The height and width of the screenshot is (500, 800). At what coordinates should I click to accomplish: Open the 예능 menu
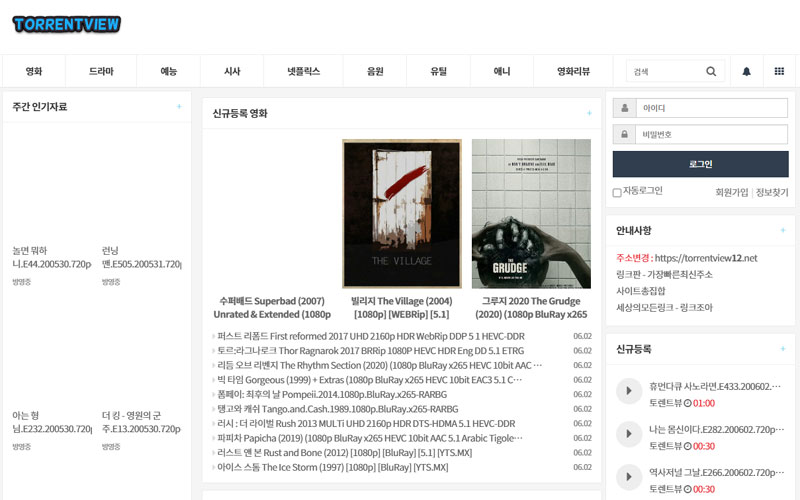click(168, 71)
